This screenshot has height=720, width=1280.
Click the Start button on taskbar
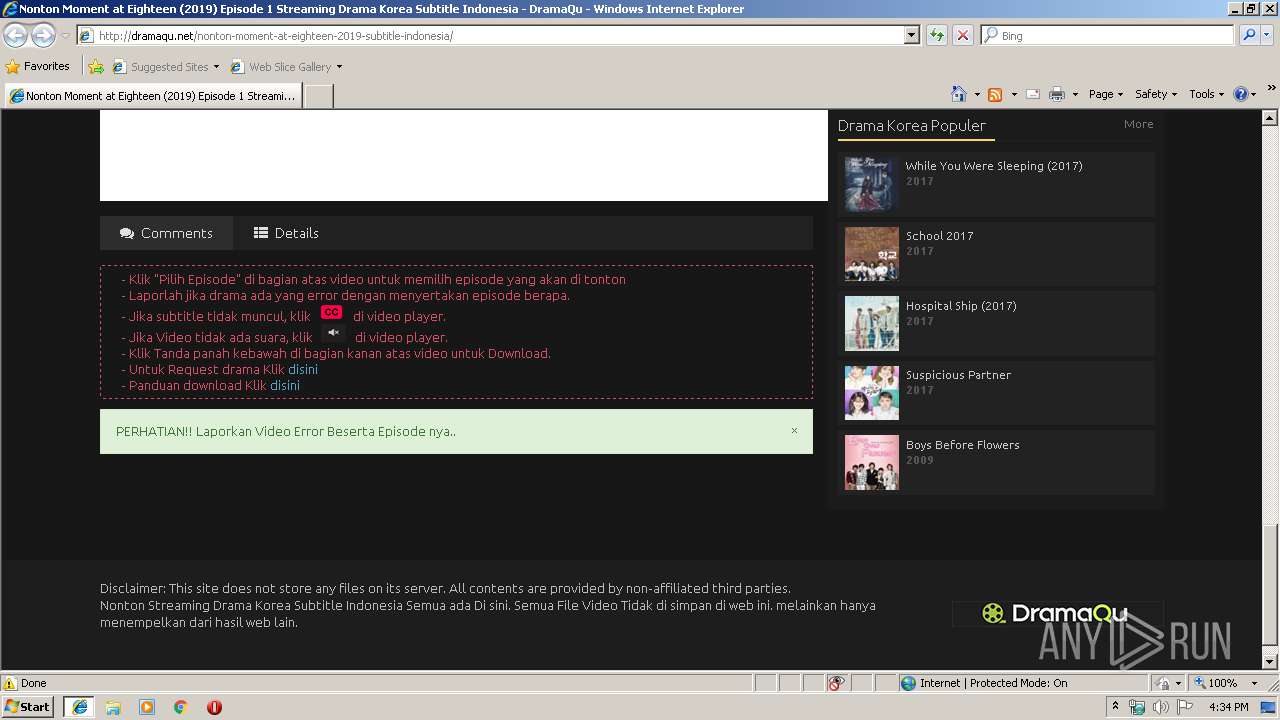tap(27, 707)
